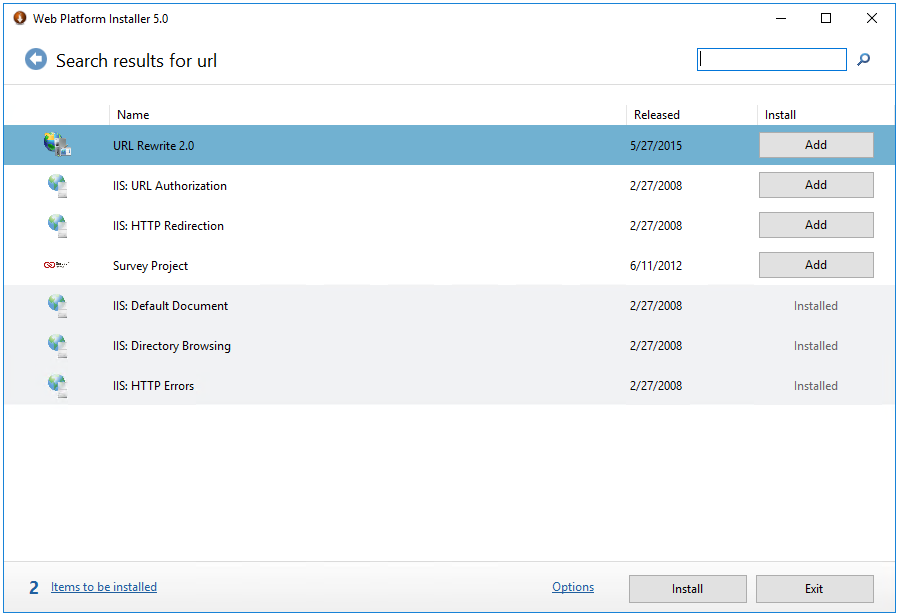Select the IIS: HTTP Errors row name
The width and height of the screenshot is (899, 616).
pos(154,386)
